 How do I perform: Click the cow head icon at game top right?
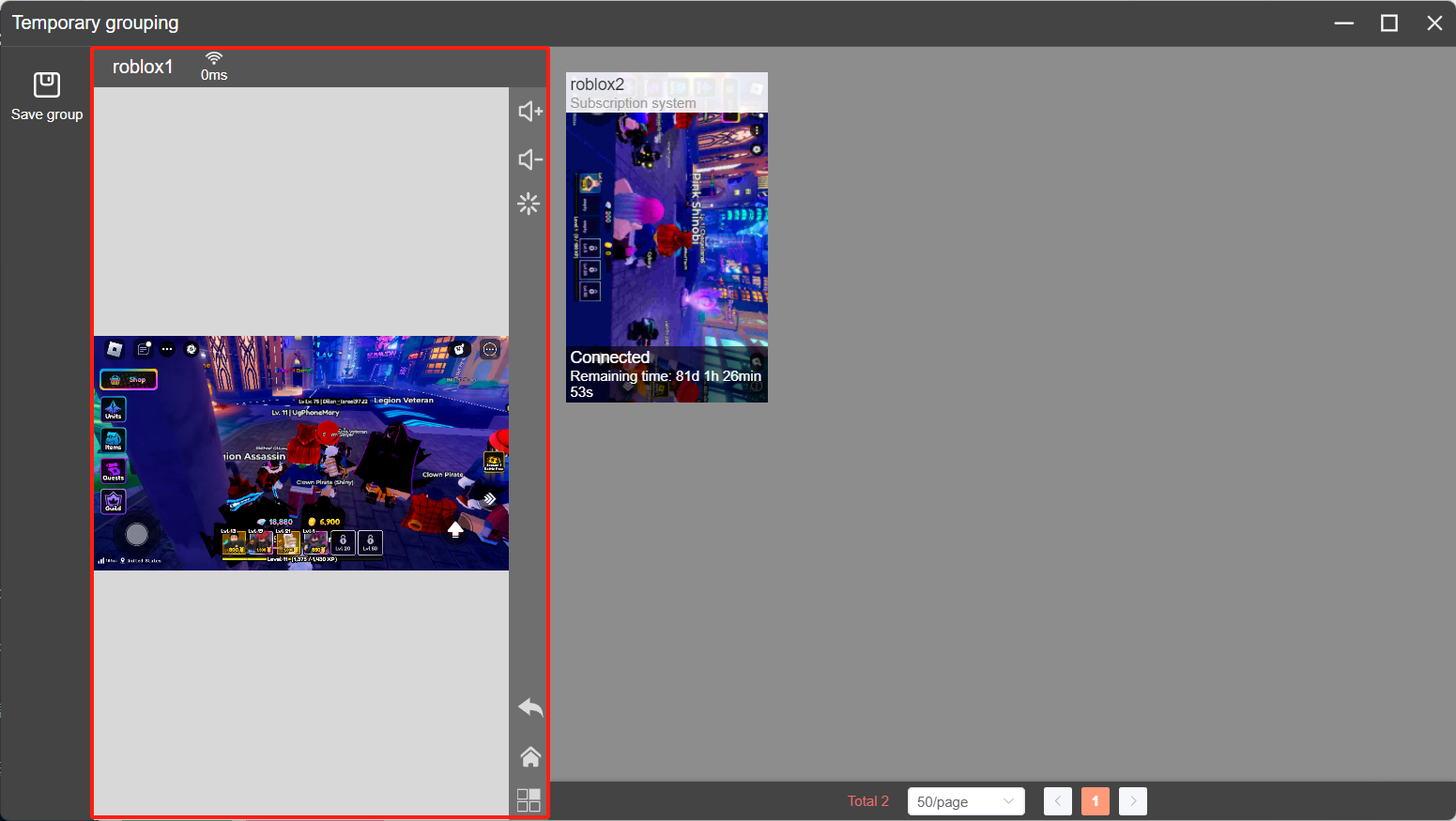(460, 349)
